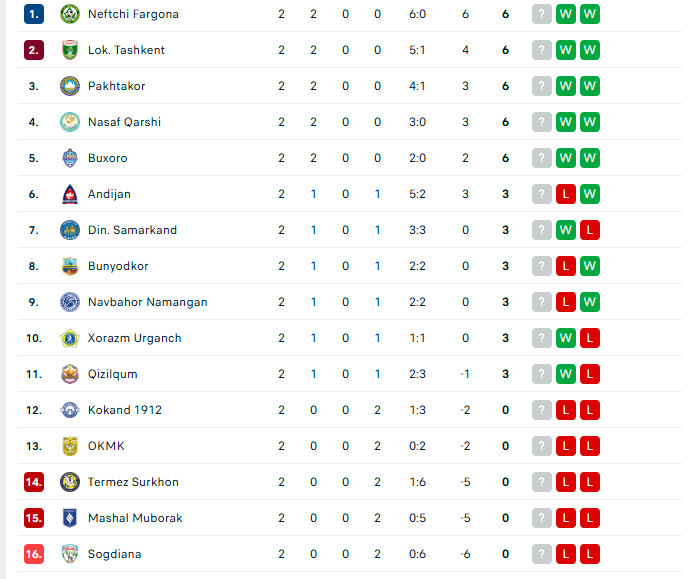Click Andijan's red L form badge
This screenshot has width=691, height=579.
coord(566,194)
